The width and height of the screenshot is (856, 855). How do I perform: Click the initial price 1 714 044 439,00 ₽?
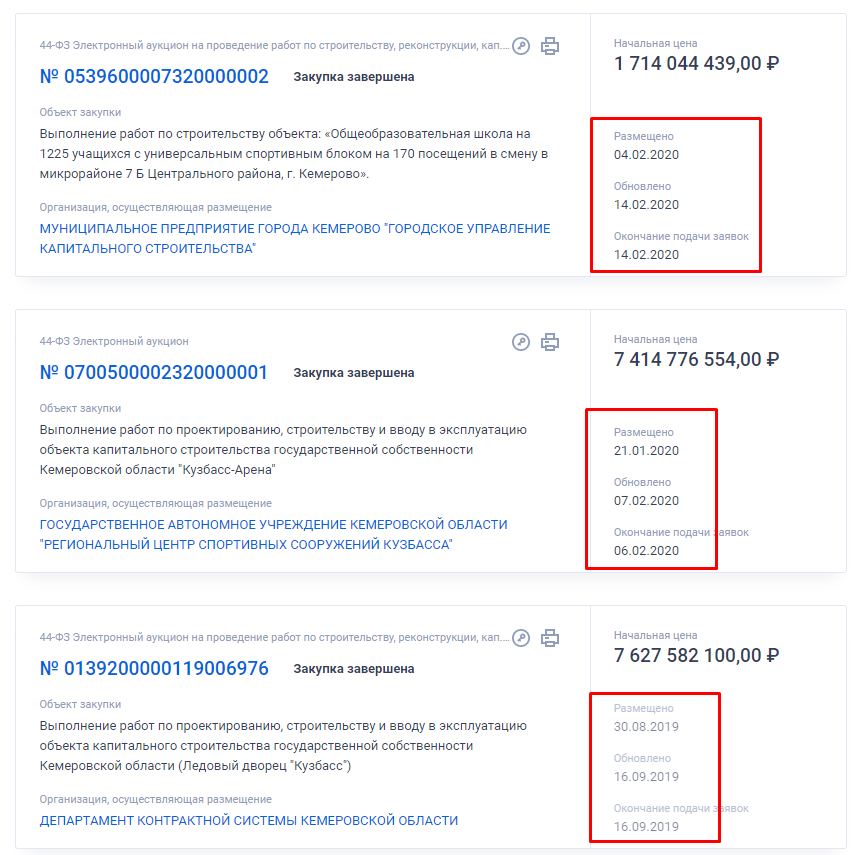697,63
